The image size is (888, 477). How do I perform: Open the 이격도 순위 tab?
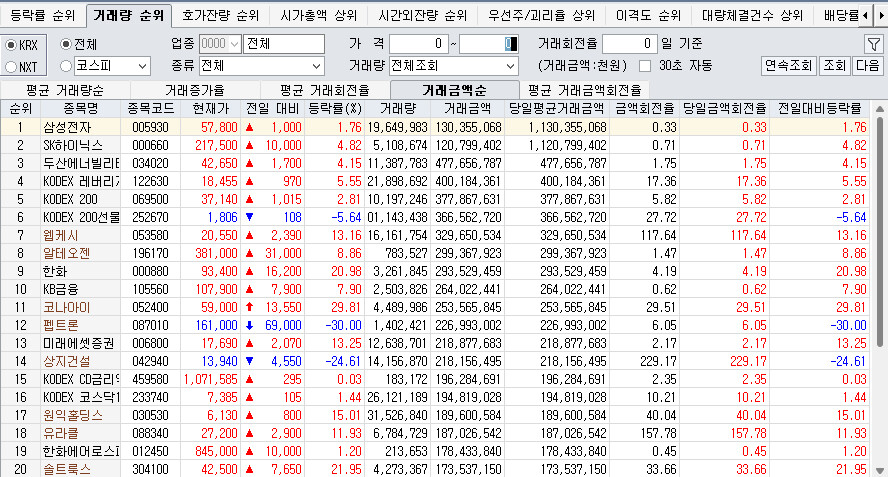pyautogui.click(x=648, y=16)
